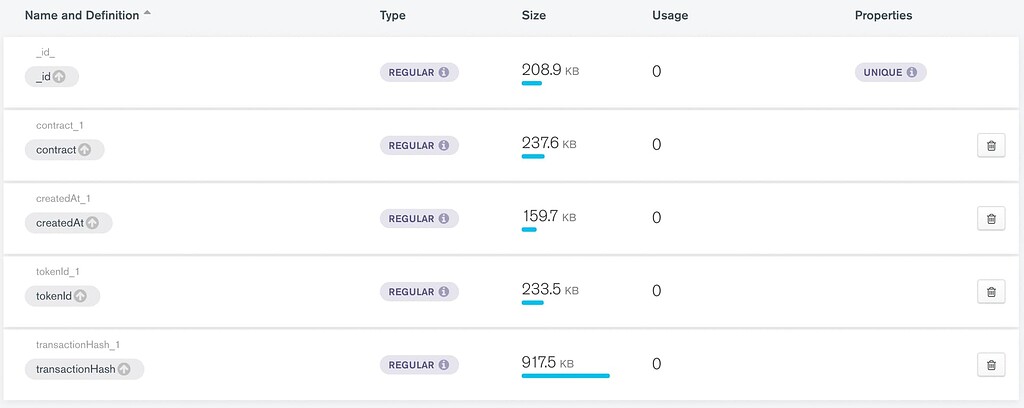This screenshot has width=1024, height=408.
Task: Click ascending arrow icon on createdAt field
Action: 93,223
